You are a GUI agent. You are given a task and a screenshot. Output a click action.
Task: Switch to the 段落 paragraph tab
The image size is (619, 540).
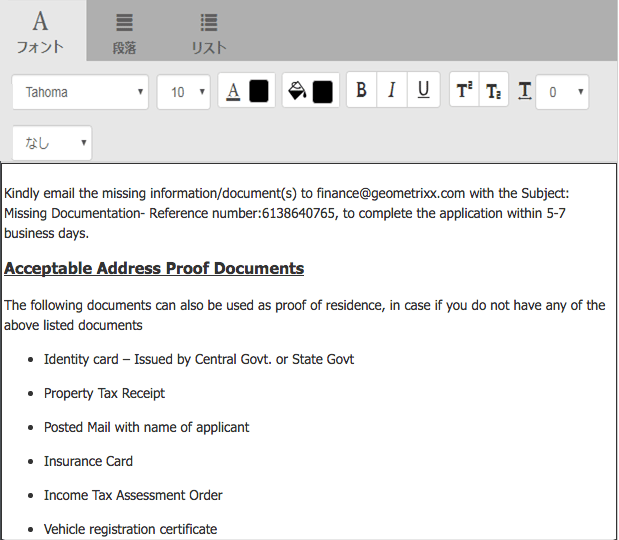point(124,33)
